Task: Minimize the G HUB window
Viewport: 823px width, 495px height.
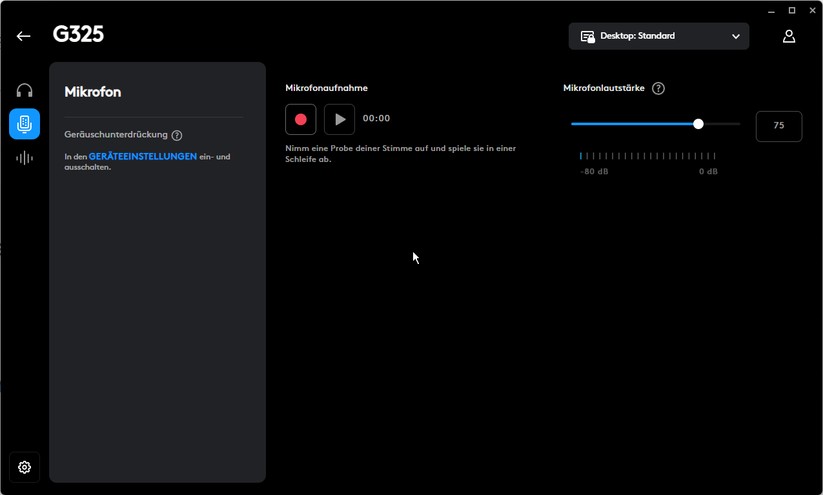Action: (771, 10)
